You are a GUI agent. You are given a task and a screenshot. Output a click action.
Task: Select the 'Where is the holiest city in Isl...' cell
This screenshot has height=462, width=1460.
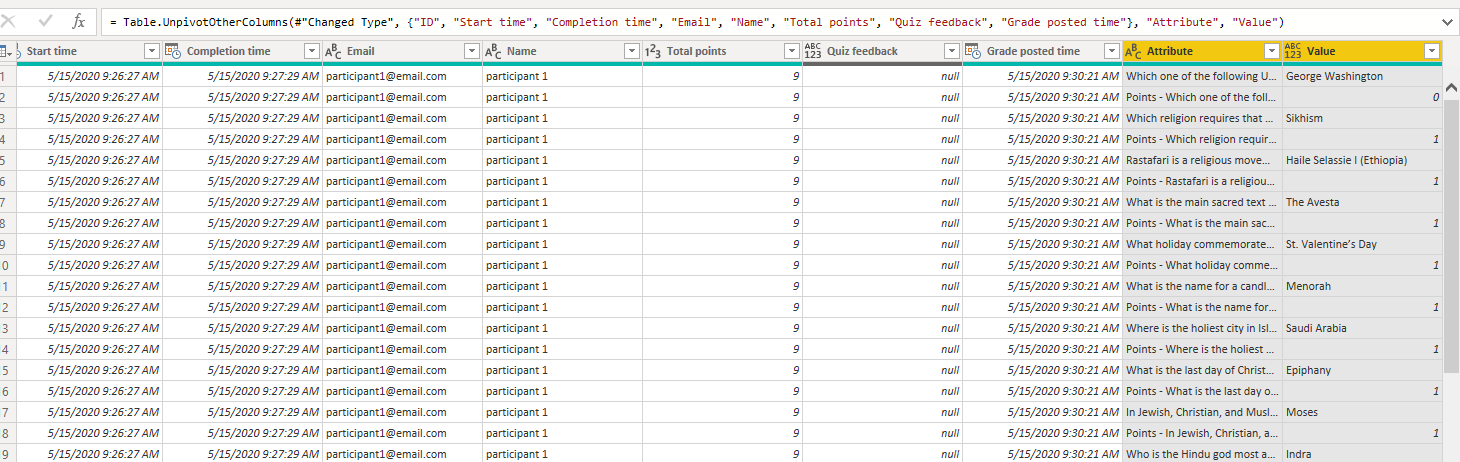tap(1202, 328)
